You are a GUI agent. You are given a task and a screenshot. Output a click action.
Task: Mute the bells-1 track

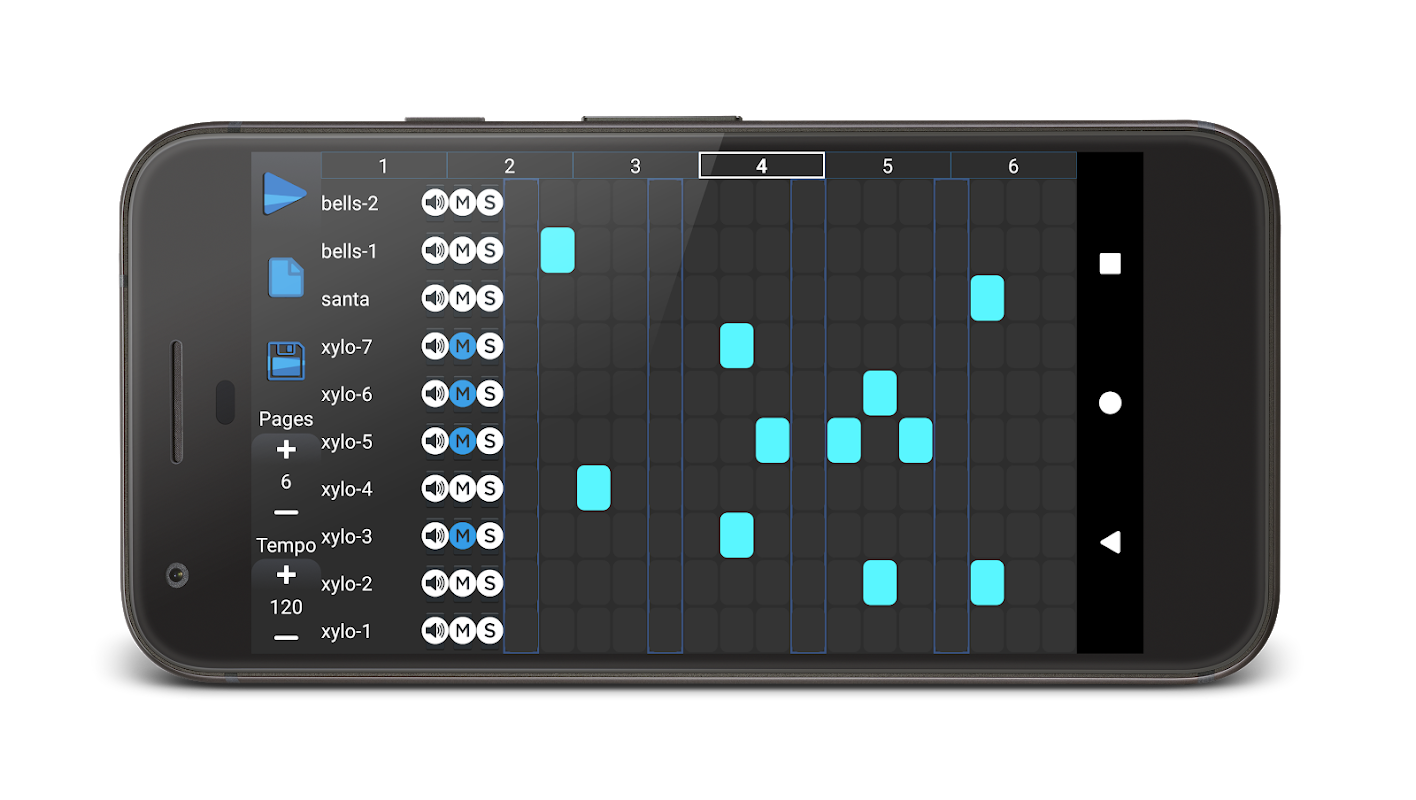pyautogui.click(x=462, y=251)
